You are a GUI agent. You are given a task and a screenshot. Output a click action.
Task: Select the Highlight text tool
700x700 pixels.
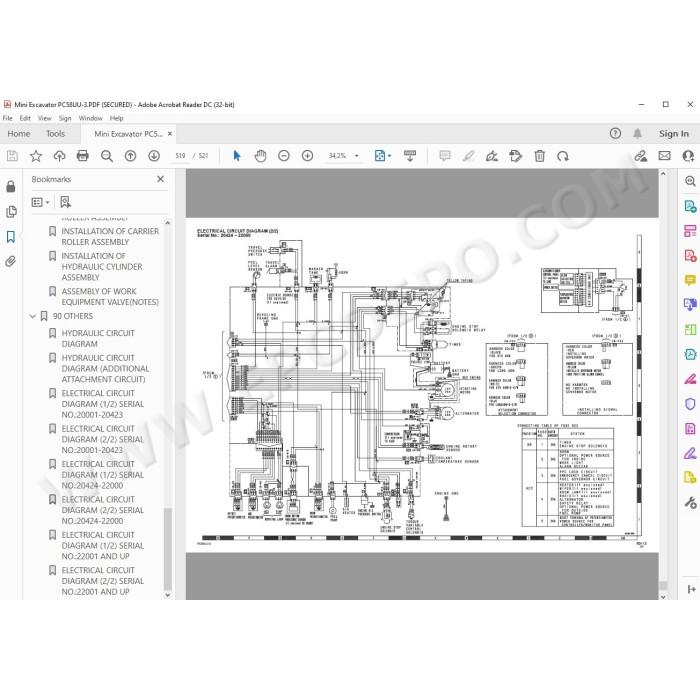pyautogui.click(x=468, y=156)
